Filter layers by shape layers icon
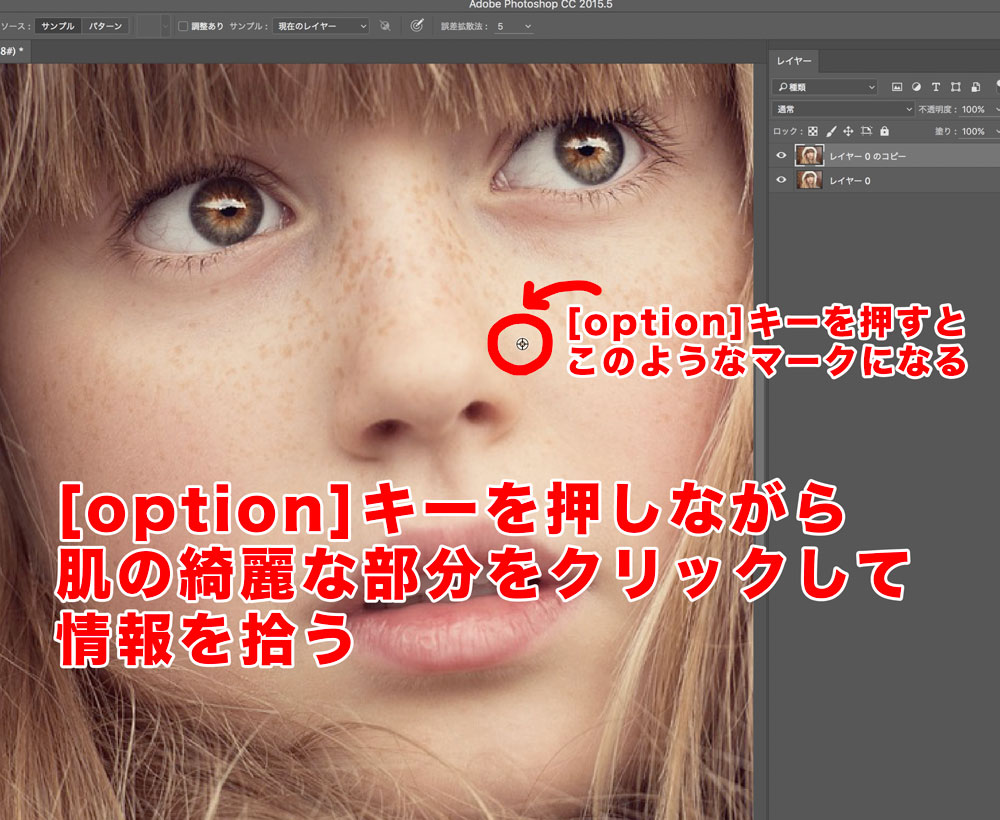This screenshot has height=820, width=1000. point(955,87)
